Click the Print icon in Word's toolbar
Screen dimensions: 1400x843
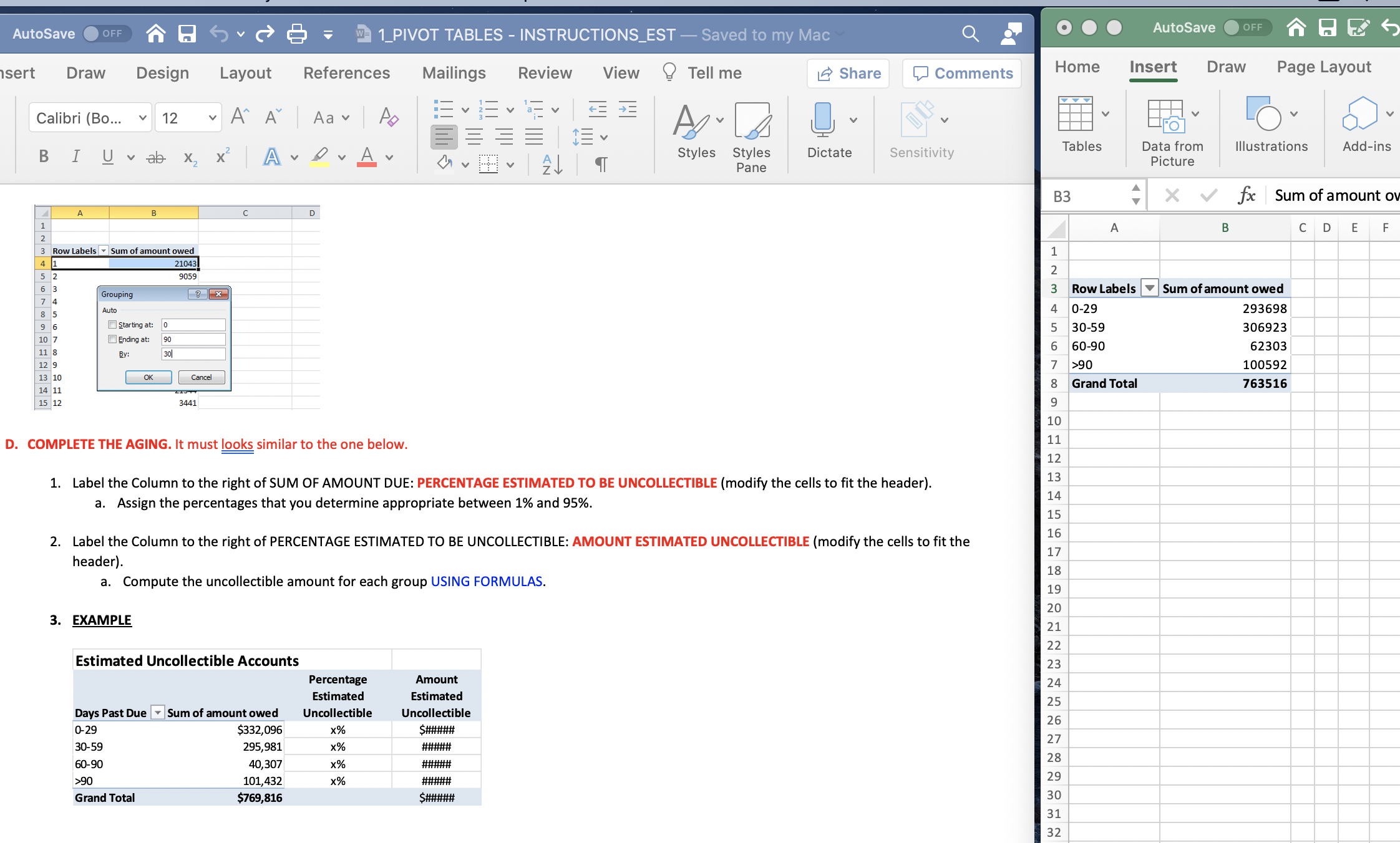296,34
